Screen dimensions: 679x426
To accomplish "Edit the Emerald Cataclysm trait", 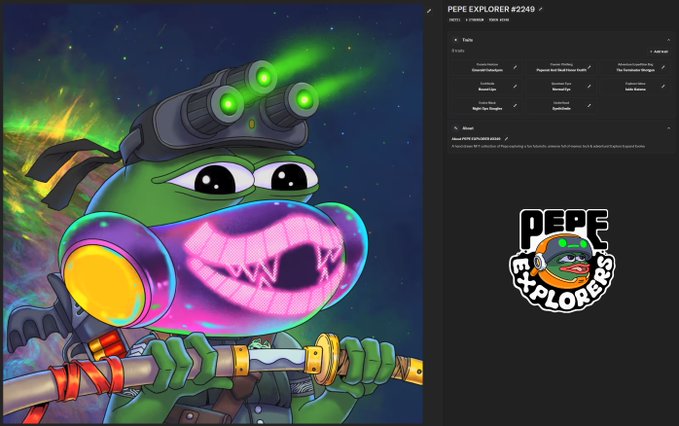I will click(x=515, y=67).
